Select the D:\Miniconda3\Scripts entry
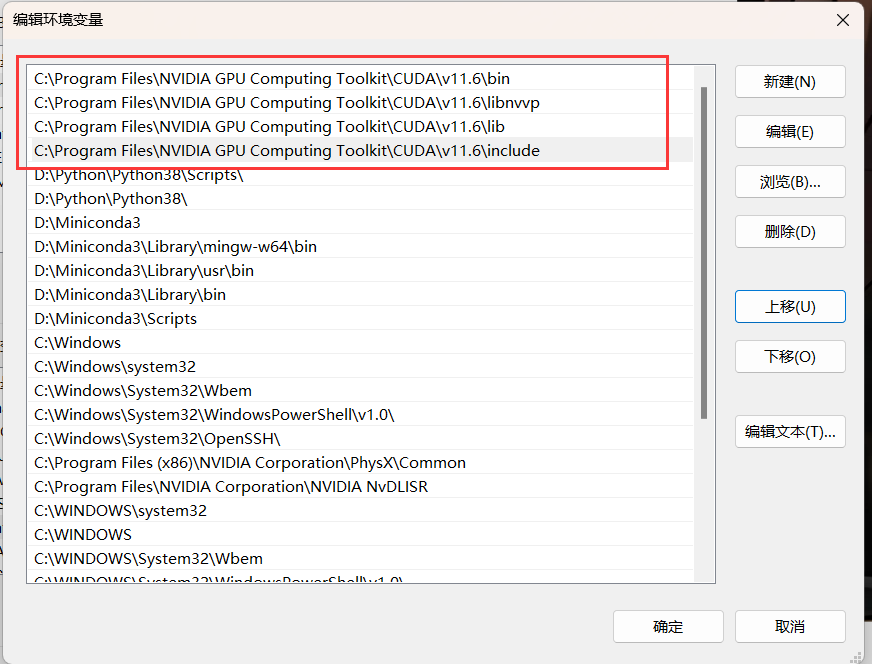This screenshot has width=872, height=664. 362,318
